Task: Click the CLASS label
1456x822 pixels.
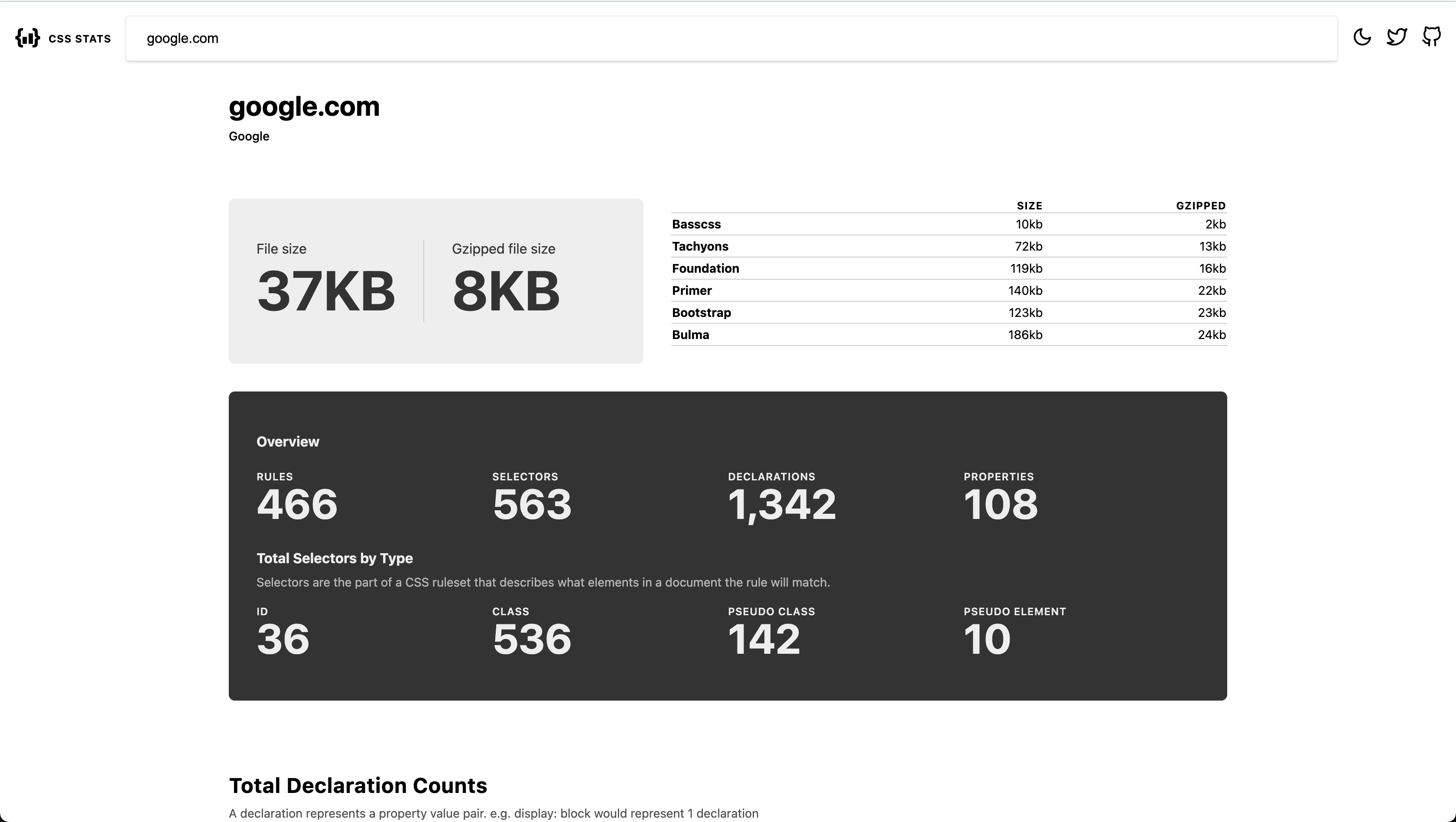Action: pos(511,612)
